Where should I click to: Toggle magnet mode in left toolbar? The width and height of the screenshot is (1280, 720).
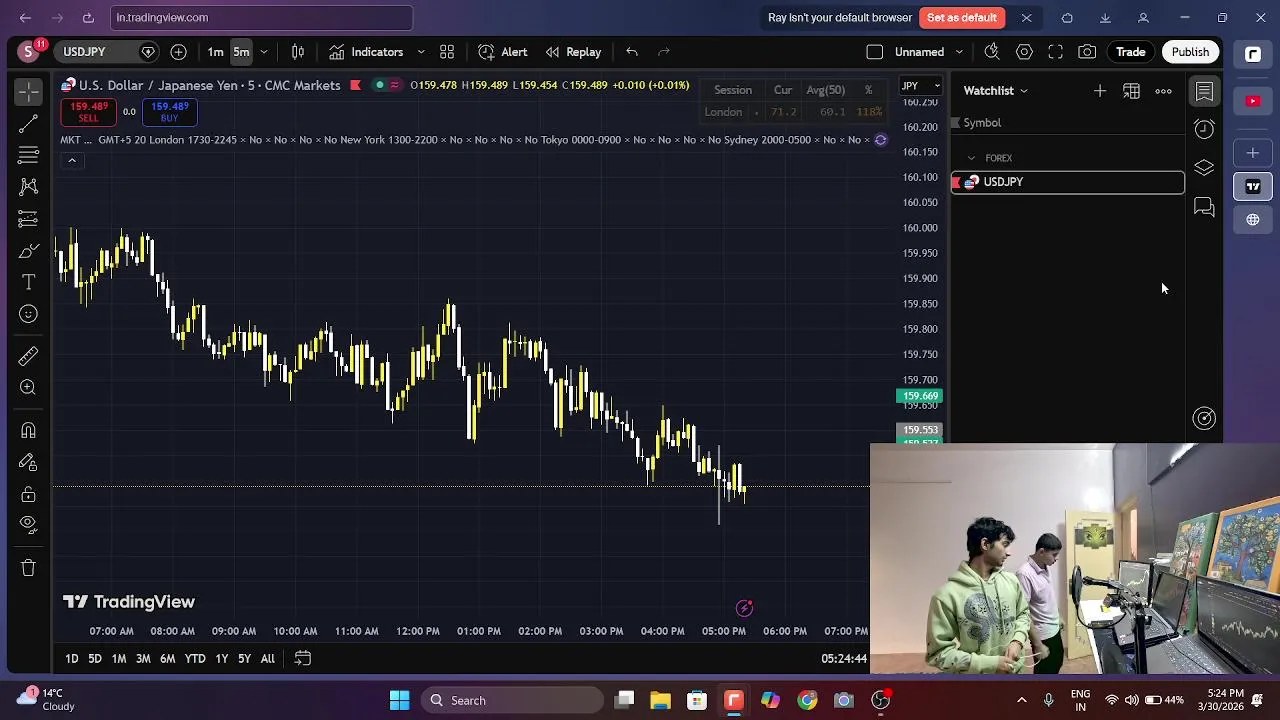click(x=28, y=430)
